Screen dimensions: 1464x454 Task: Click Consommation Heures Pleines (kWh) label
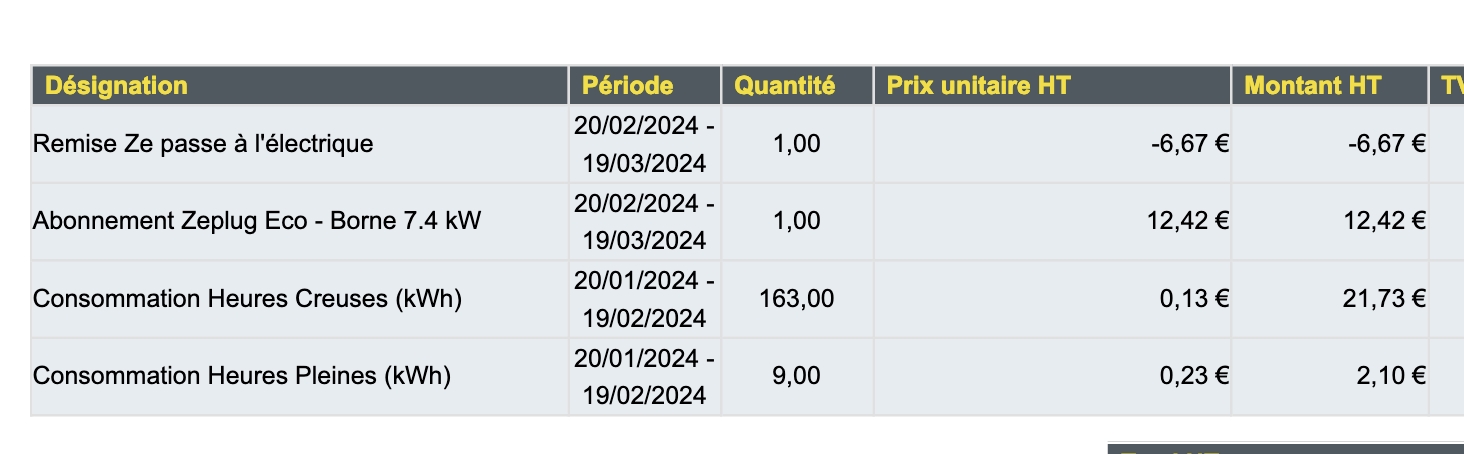[x=242, y=376]
